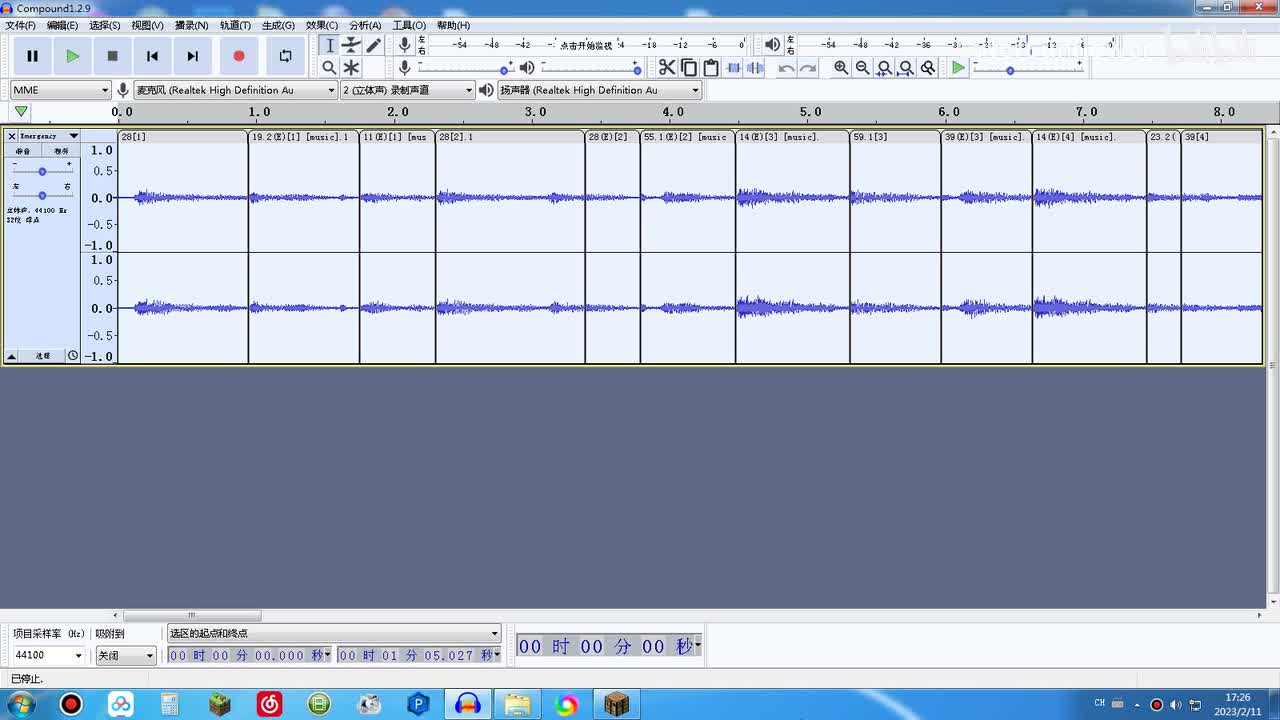Open the 扬声器 playback device dropdown

click(600, 90)
